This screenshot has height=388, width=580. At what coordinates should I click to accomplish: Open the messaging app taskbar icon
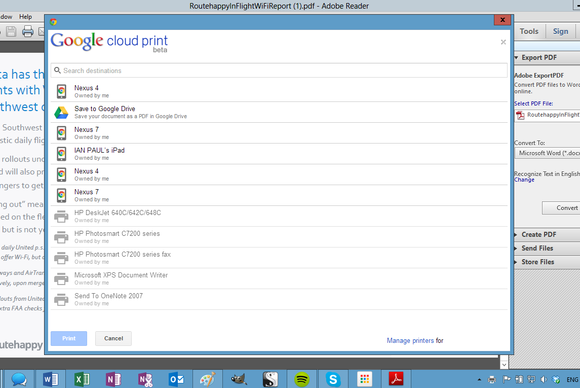point(19,379)
